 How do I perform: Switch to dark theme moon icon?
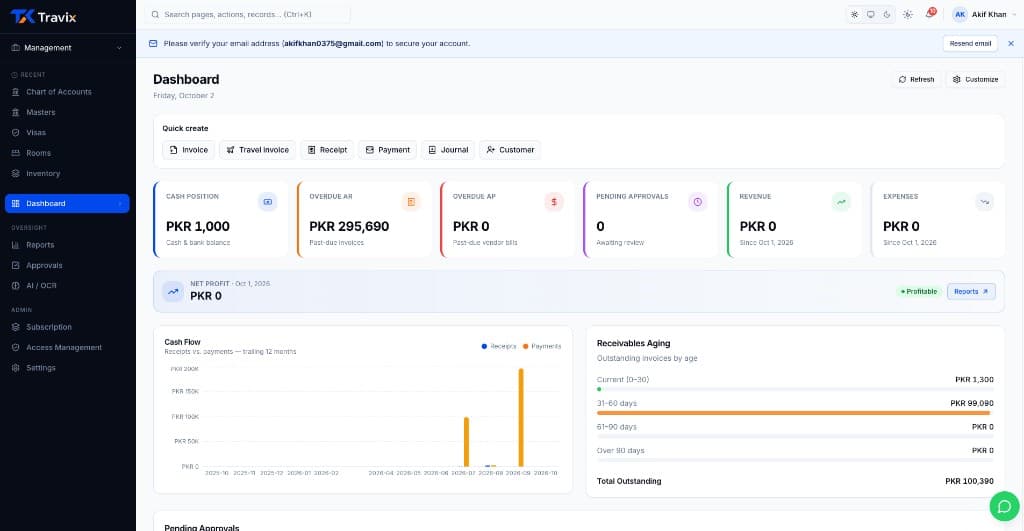(x=887, y=14)
